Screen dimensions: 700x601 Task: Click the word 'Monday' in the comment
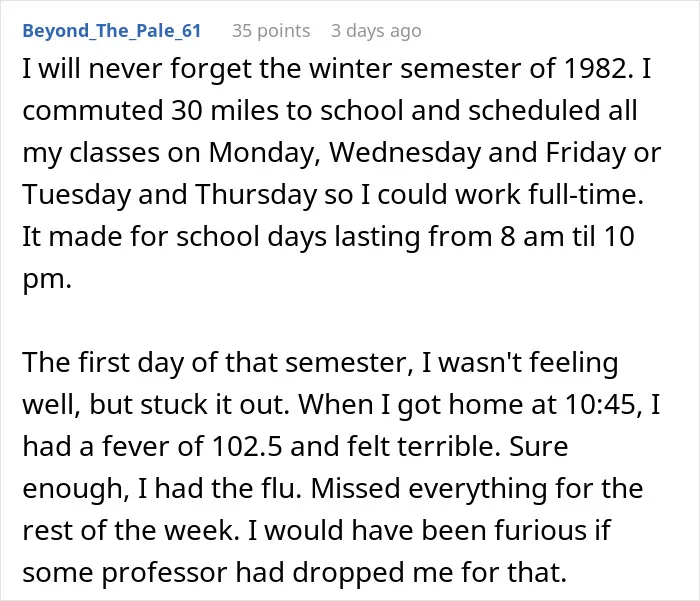tap(262, 153)
